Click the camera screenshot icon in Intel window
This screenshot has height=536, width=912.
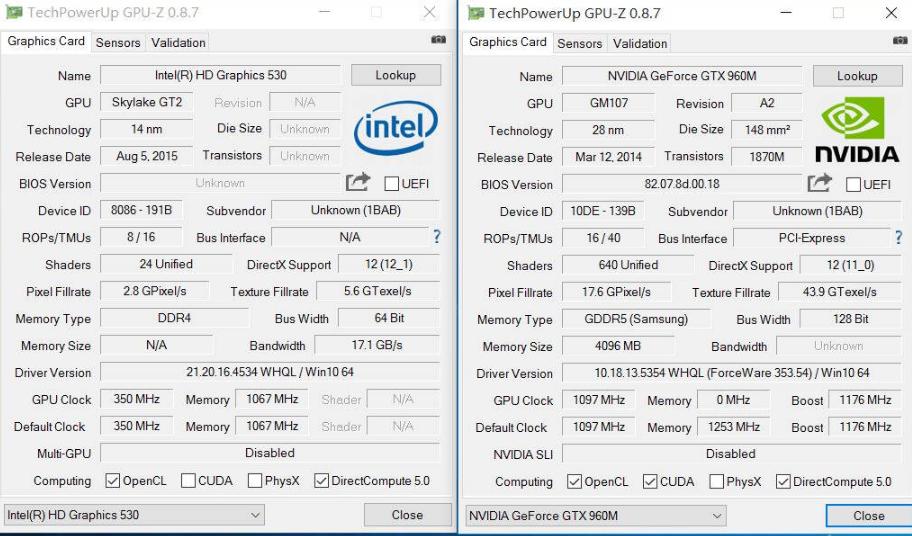439,40
